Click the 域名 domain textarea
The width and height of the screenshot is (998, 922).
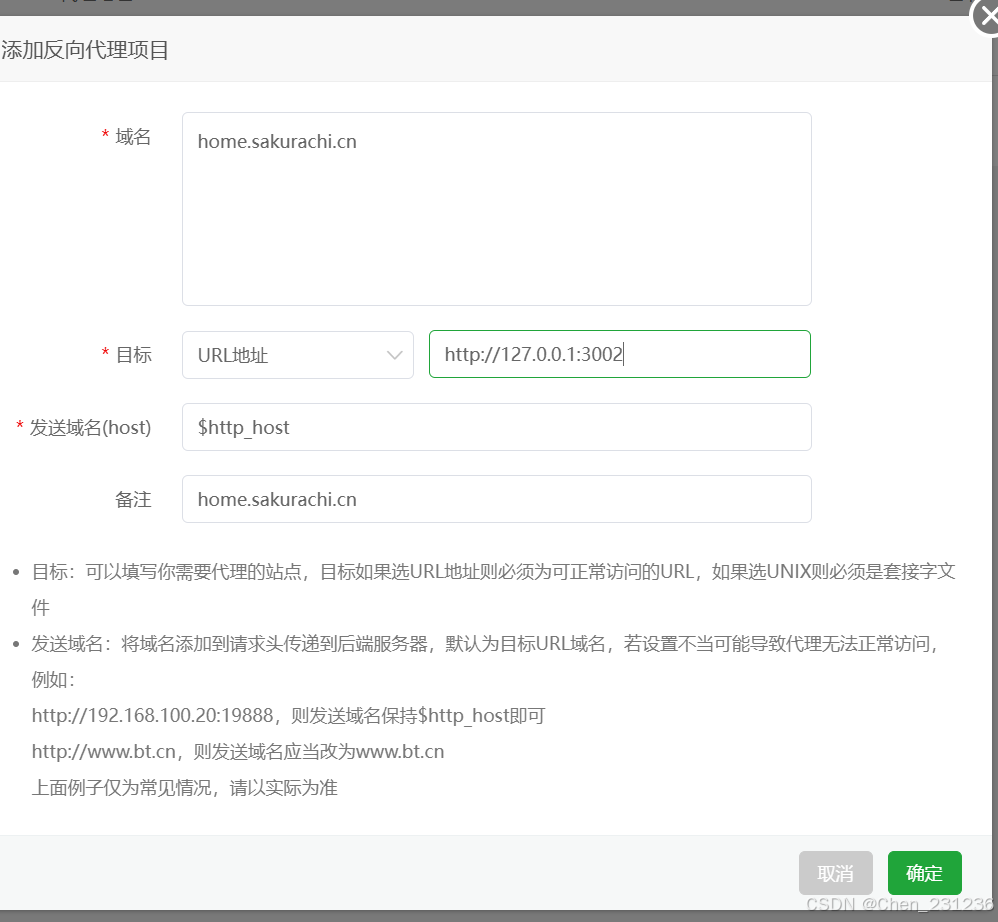tap(496, 209)
